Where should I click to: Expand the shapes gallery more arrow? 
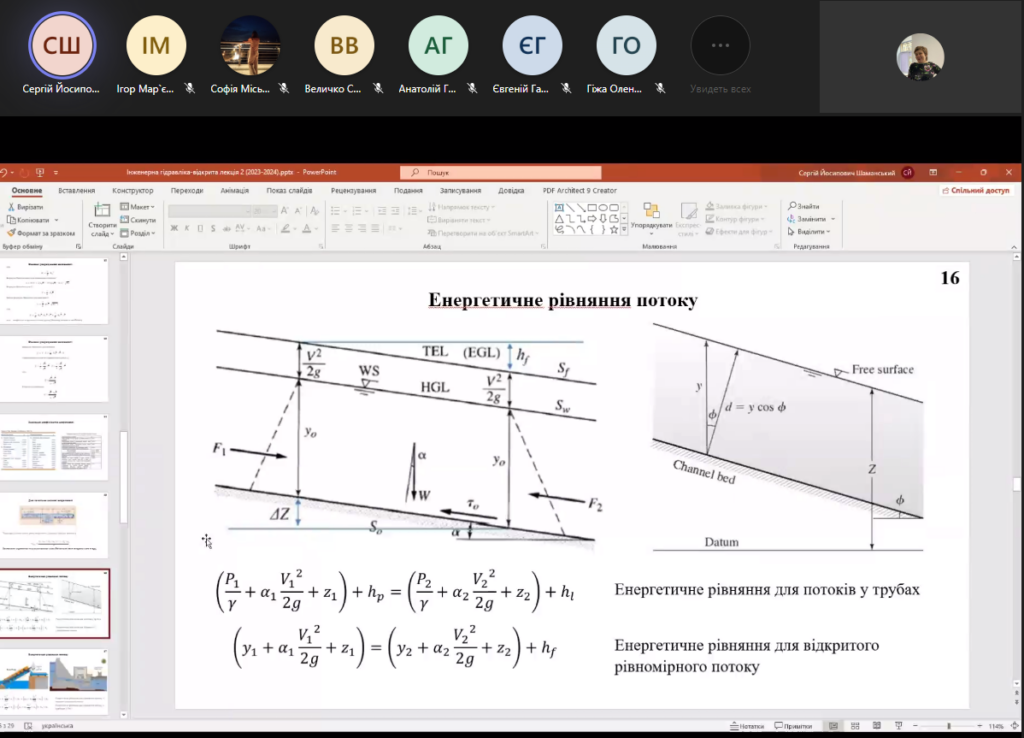[x=624, y=229]
